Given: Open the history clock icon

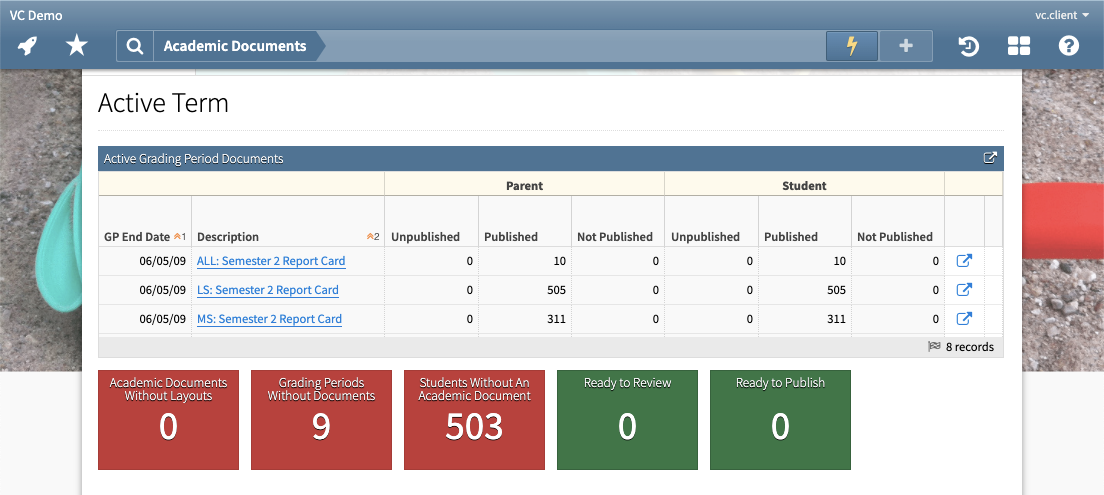Looking at the screenshot, I should tap(969, 46).
